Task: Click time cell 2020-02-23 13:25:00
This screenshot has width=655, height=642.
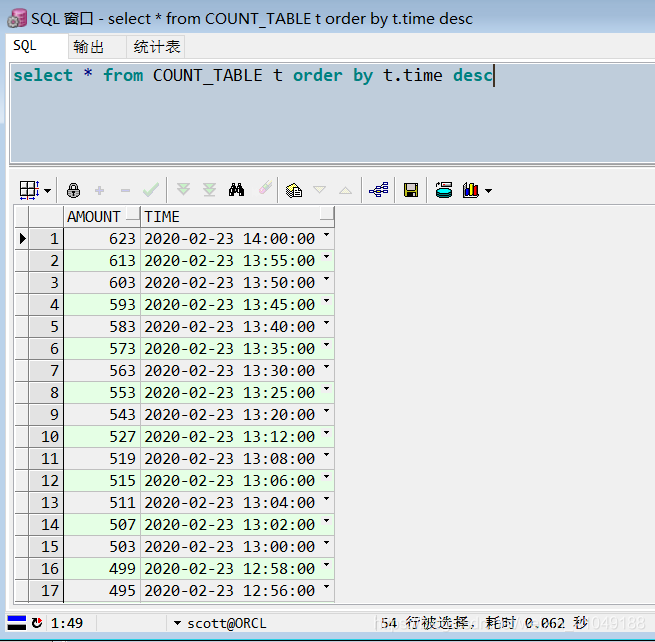Action: tap(237, 393)
